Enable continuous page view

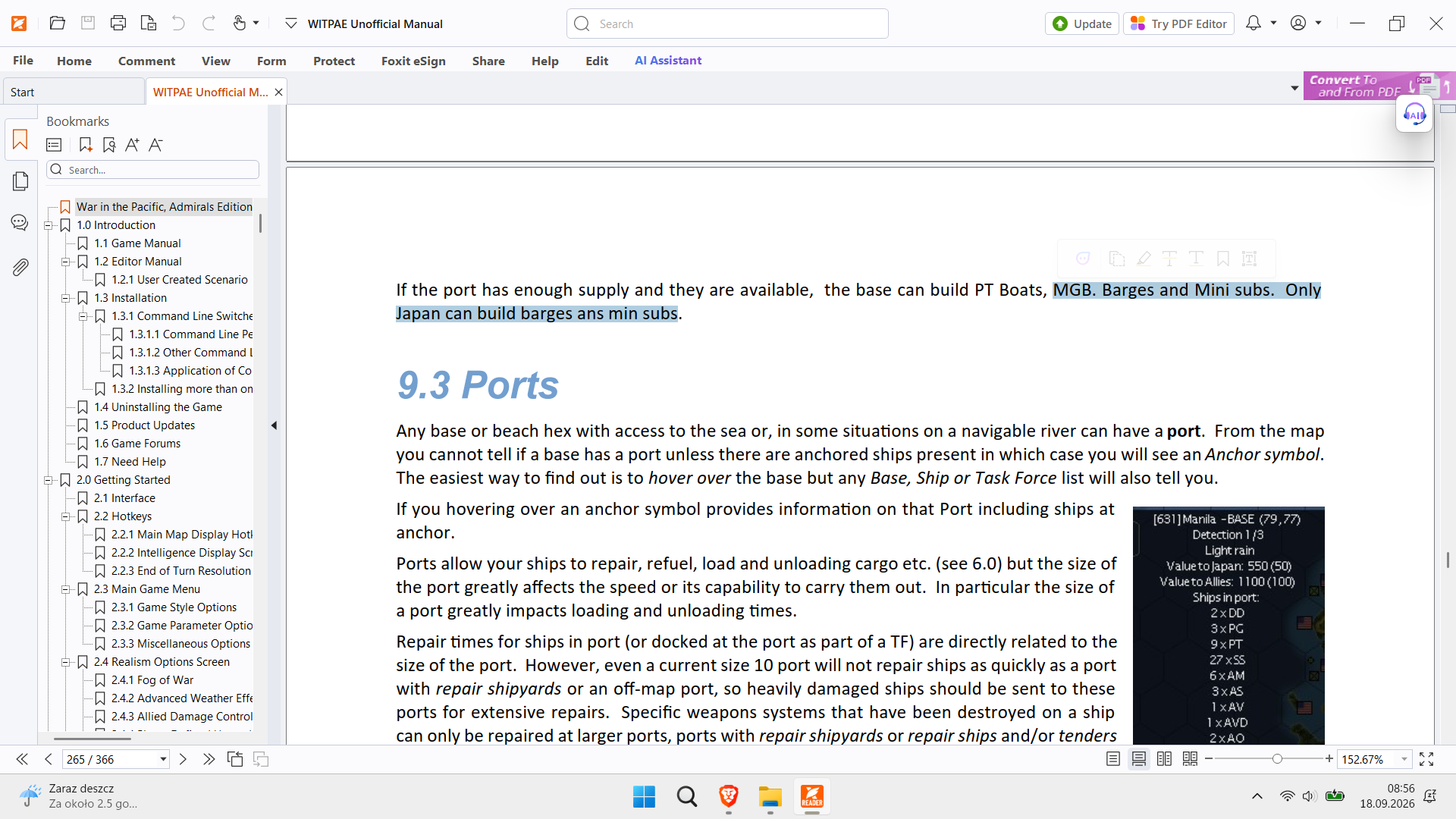(1139, 759)
